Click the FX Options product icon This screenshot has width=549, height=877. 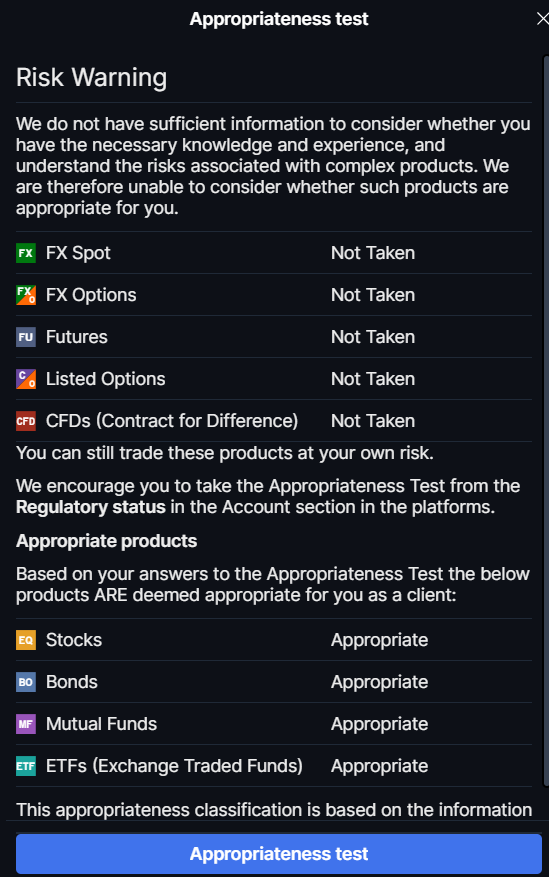point(26,295)
